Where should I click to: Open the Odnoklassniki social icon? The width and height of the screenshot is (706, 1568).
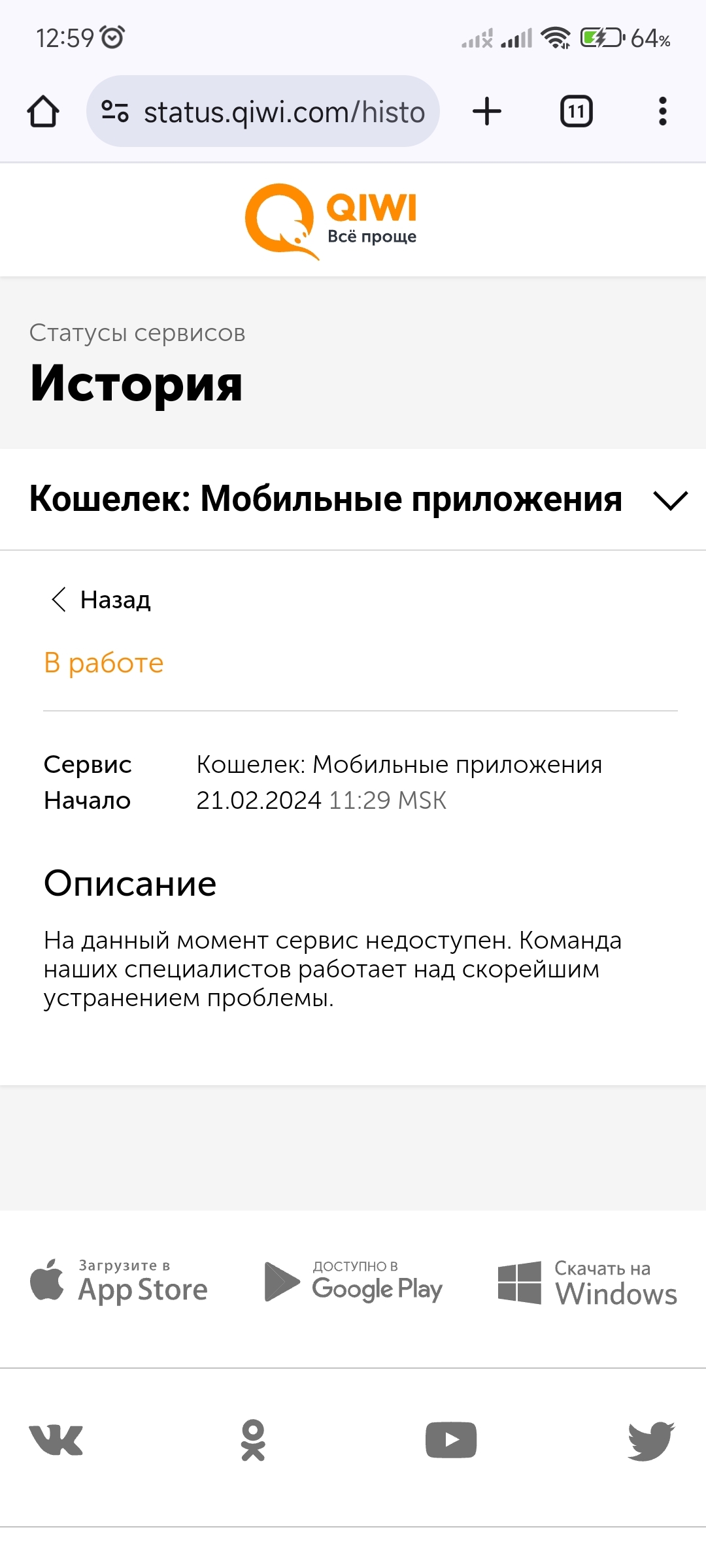pos(253,1440)
